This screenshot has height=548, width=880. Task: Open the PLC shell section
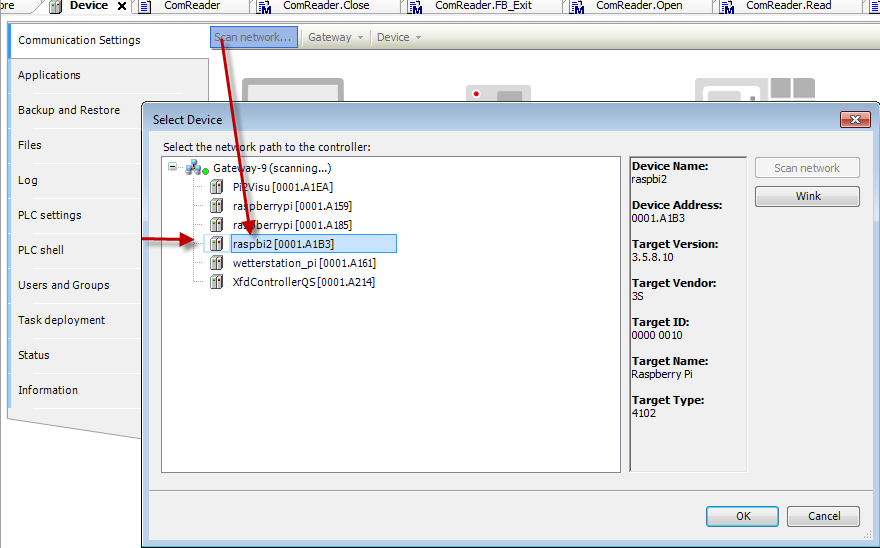(41, 250)
